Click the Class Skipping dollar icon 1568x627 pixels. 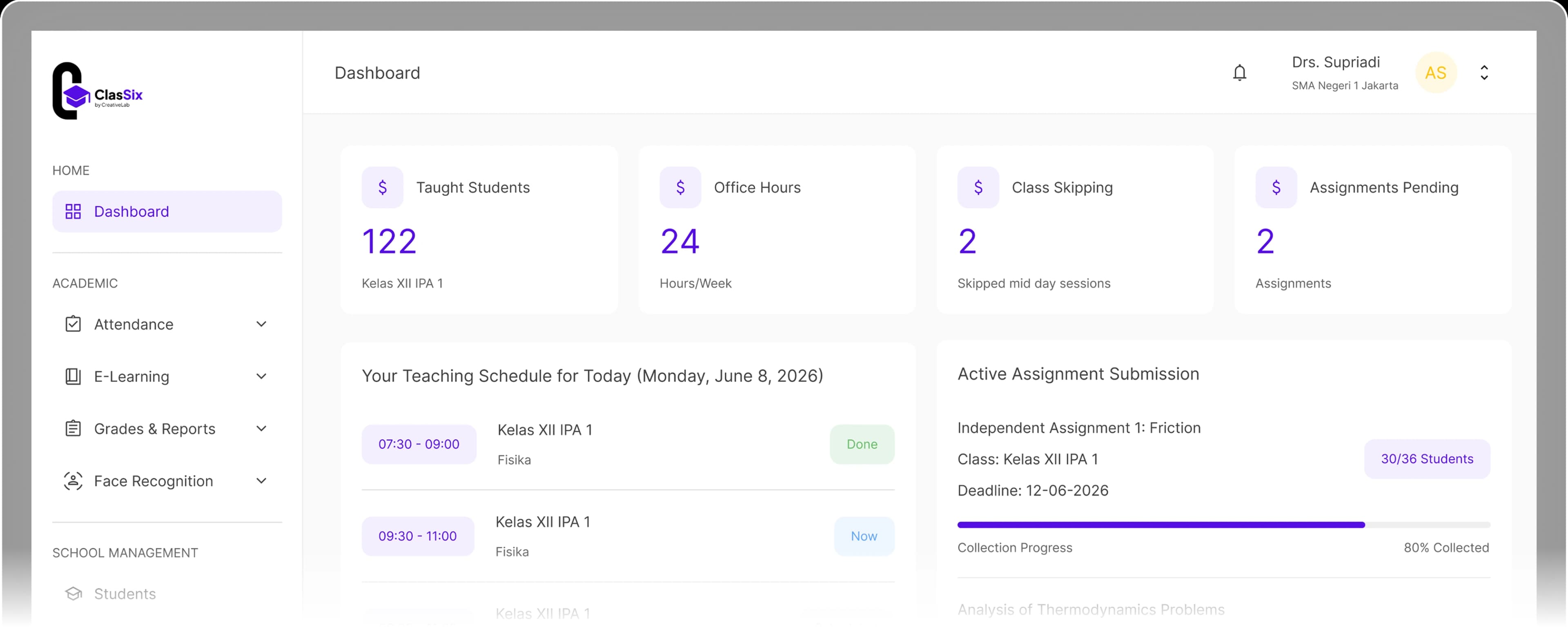point(978,187)
